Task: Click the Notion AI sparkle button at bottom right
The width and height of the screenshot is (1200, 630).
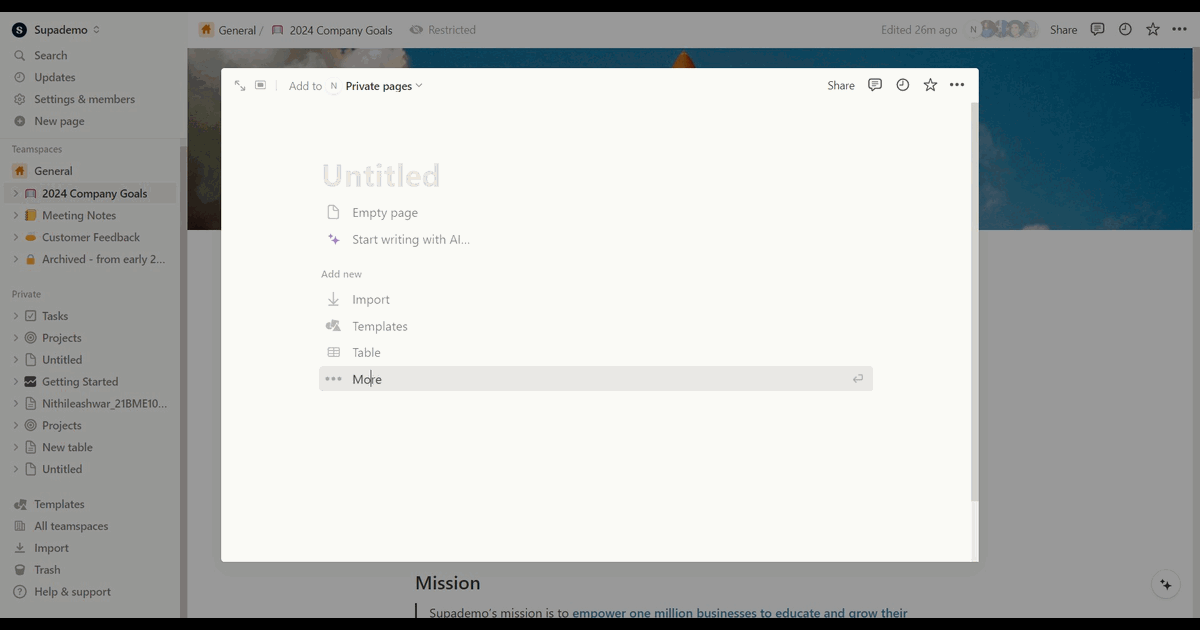Action: pyautogui.click(x=1165, y=585)
